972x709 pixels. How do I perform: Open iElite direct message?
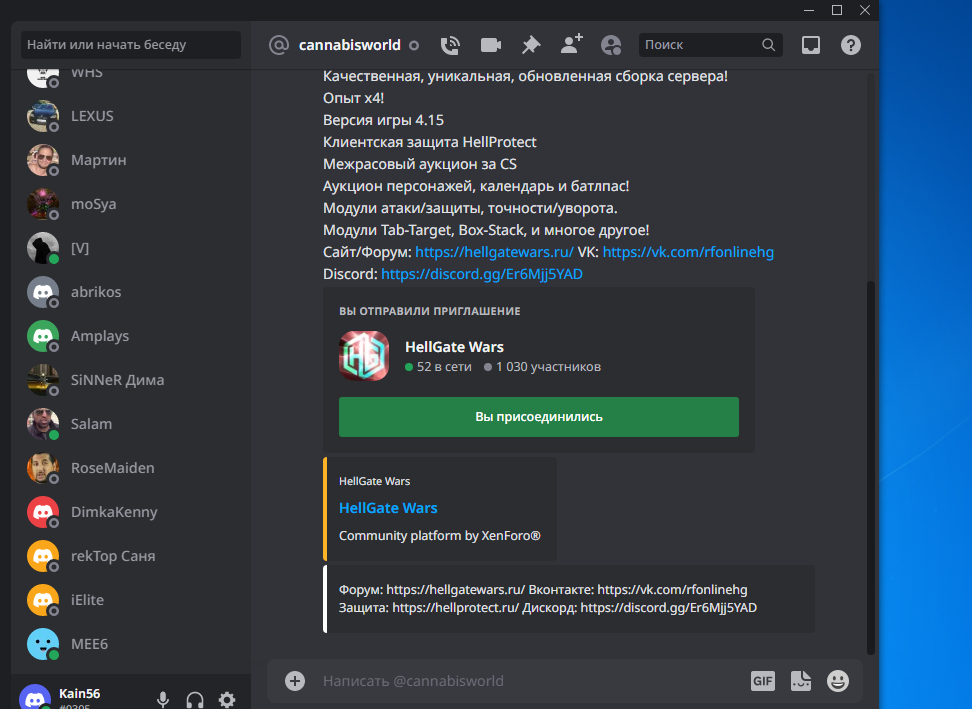point(131,600)
